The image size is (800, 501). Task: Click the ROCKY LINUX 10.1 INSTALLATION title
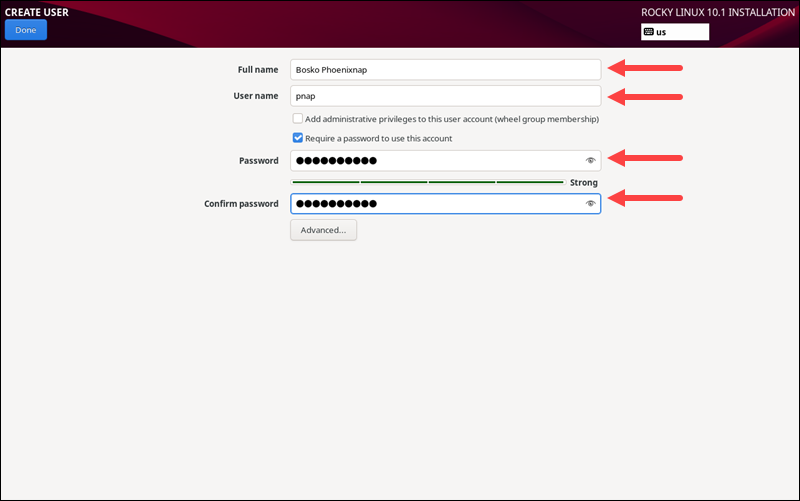(x=718, y=12)
